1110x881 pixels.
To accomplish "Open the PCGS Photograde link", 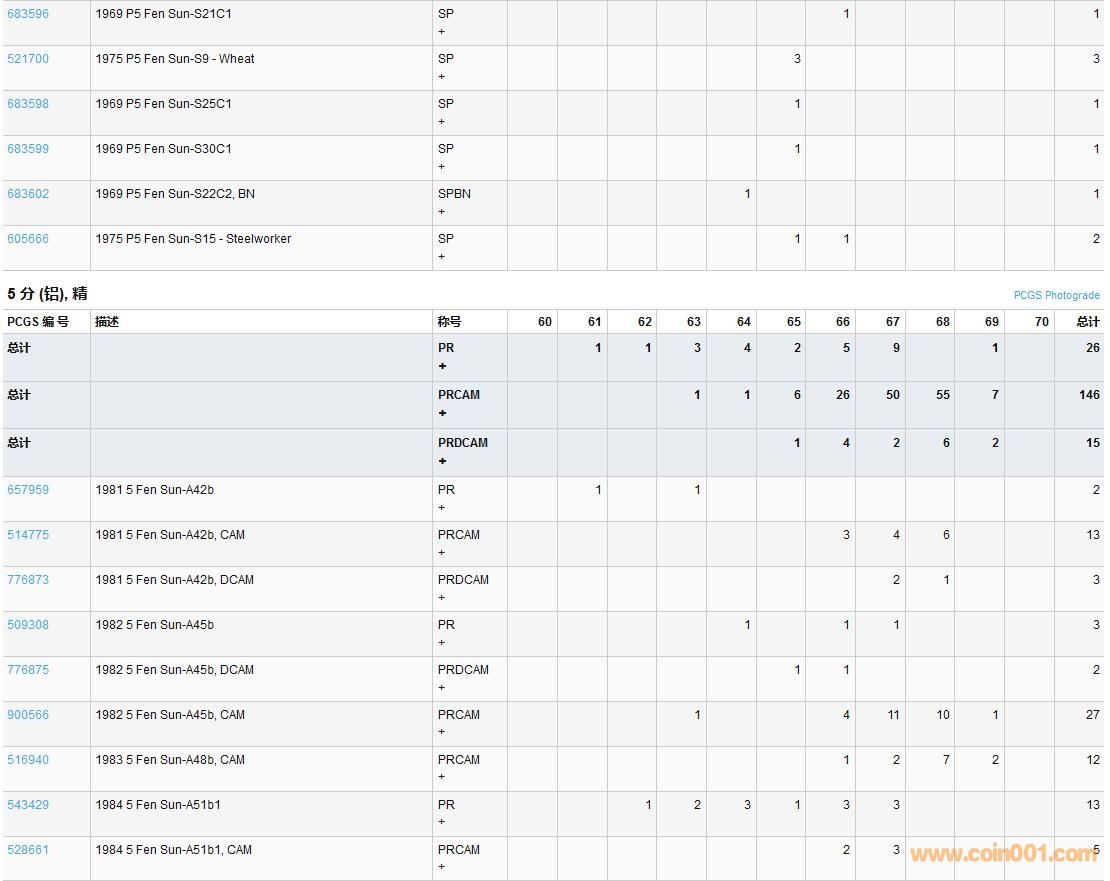I will 1056,296.
